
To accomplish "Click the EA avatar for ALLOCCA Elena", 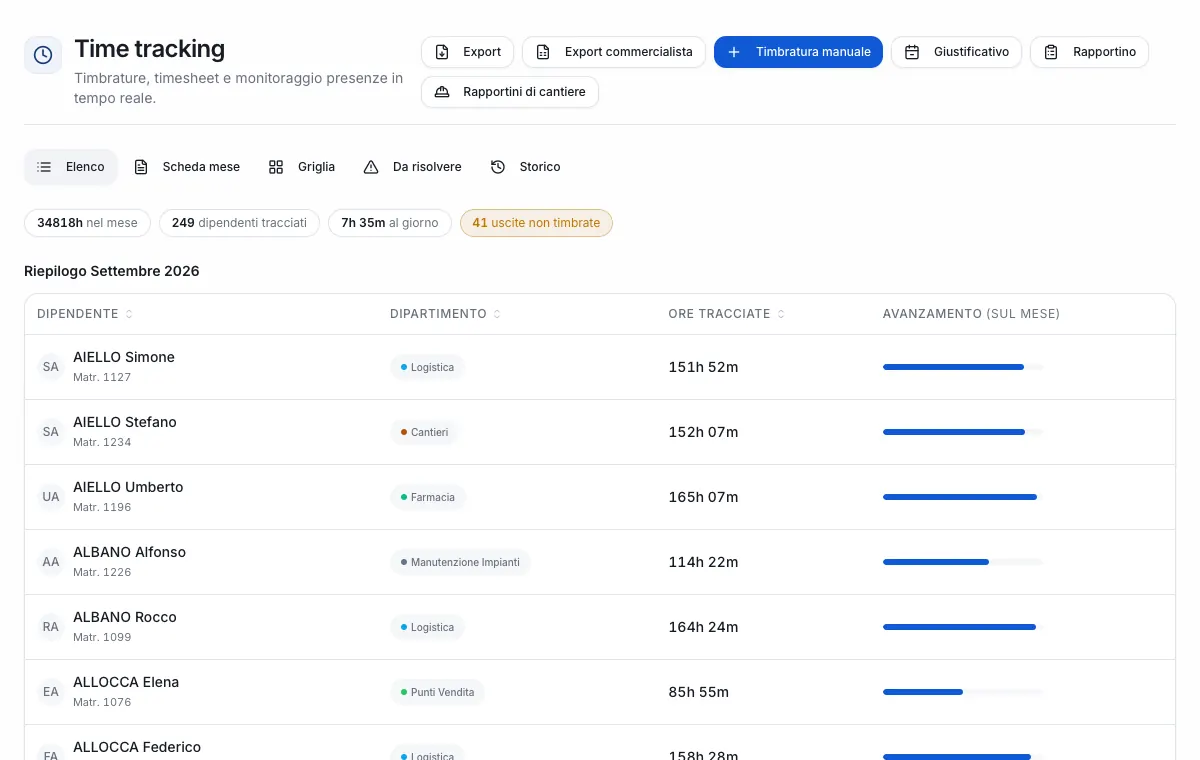I will tap(51, 692).
